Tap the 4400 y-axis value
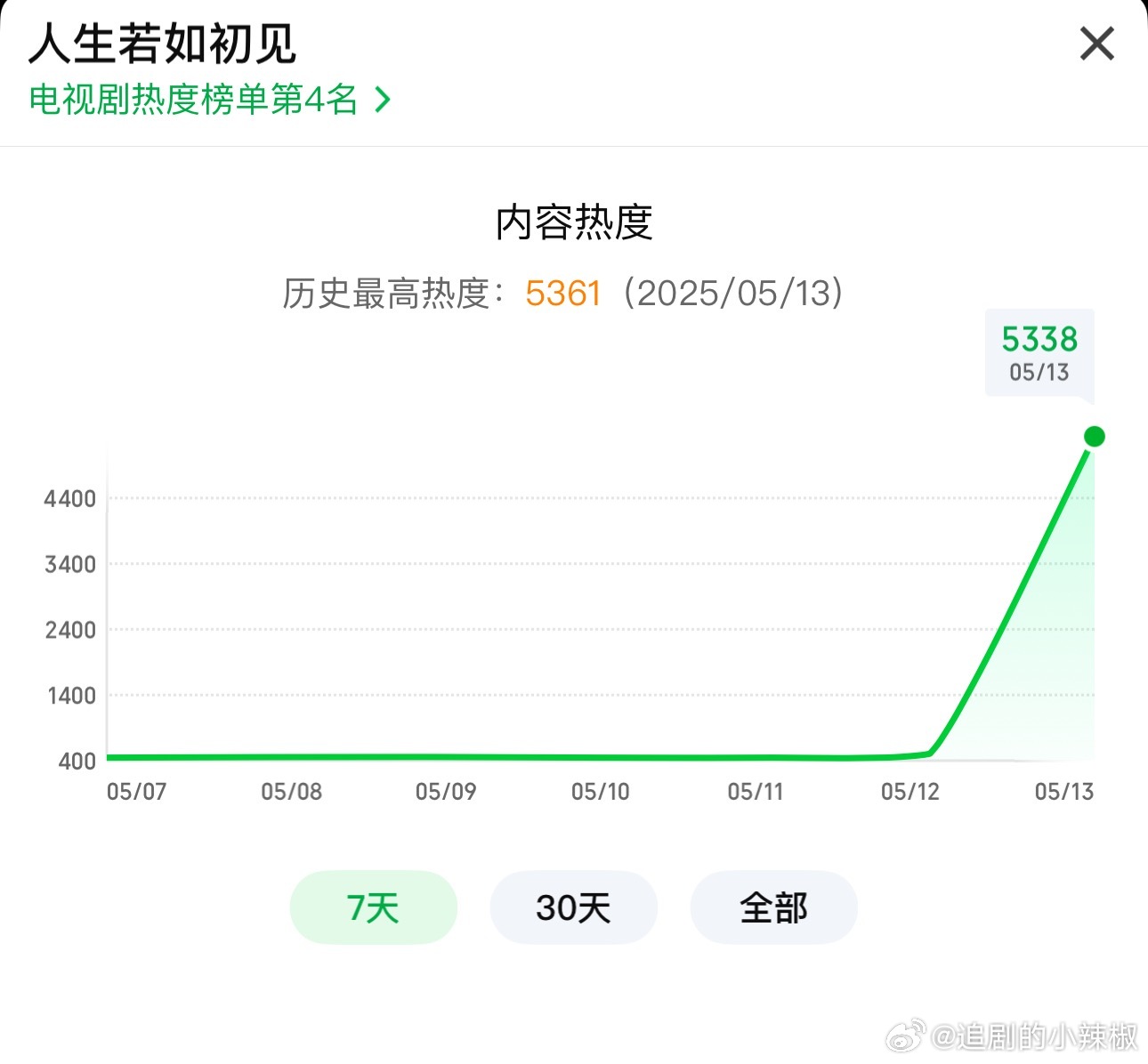The width and height of the screenshot is (1148, 1064). tap(70, 499)
